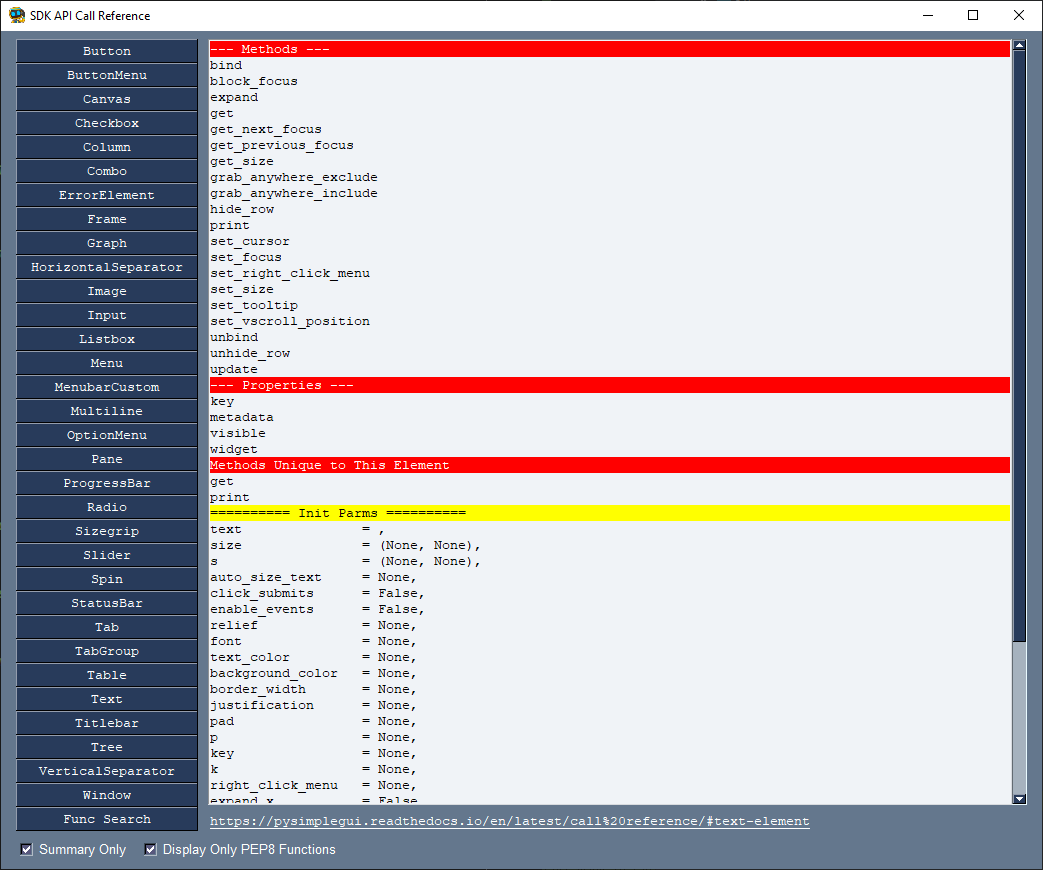Open the Canvas element reference
This screenshot has width=1043, height=870.
point(106,98)
